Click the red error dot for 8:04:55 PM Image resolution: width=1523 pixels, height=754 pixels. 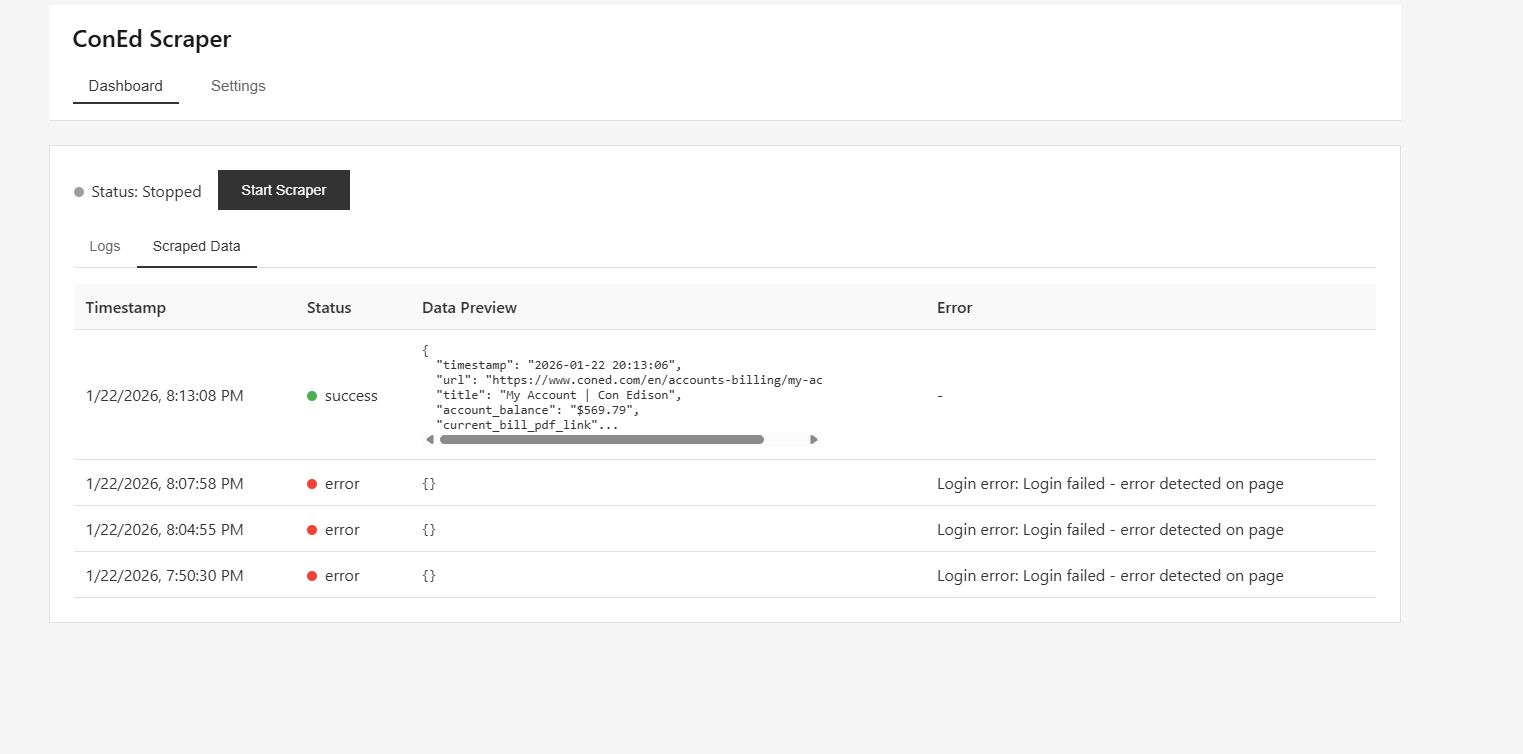click(x=312, y=530)
